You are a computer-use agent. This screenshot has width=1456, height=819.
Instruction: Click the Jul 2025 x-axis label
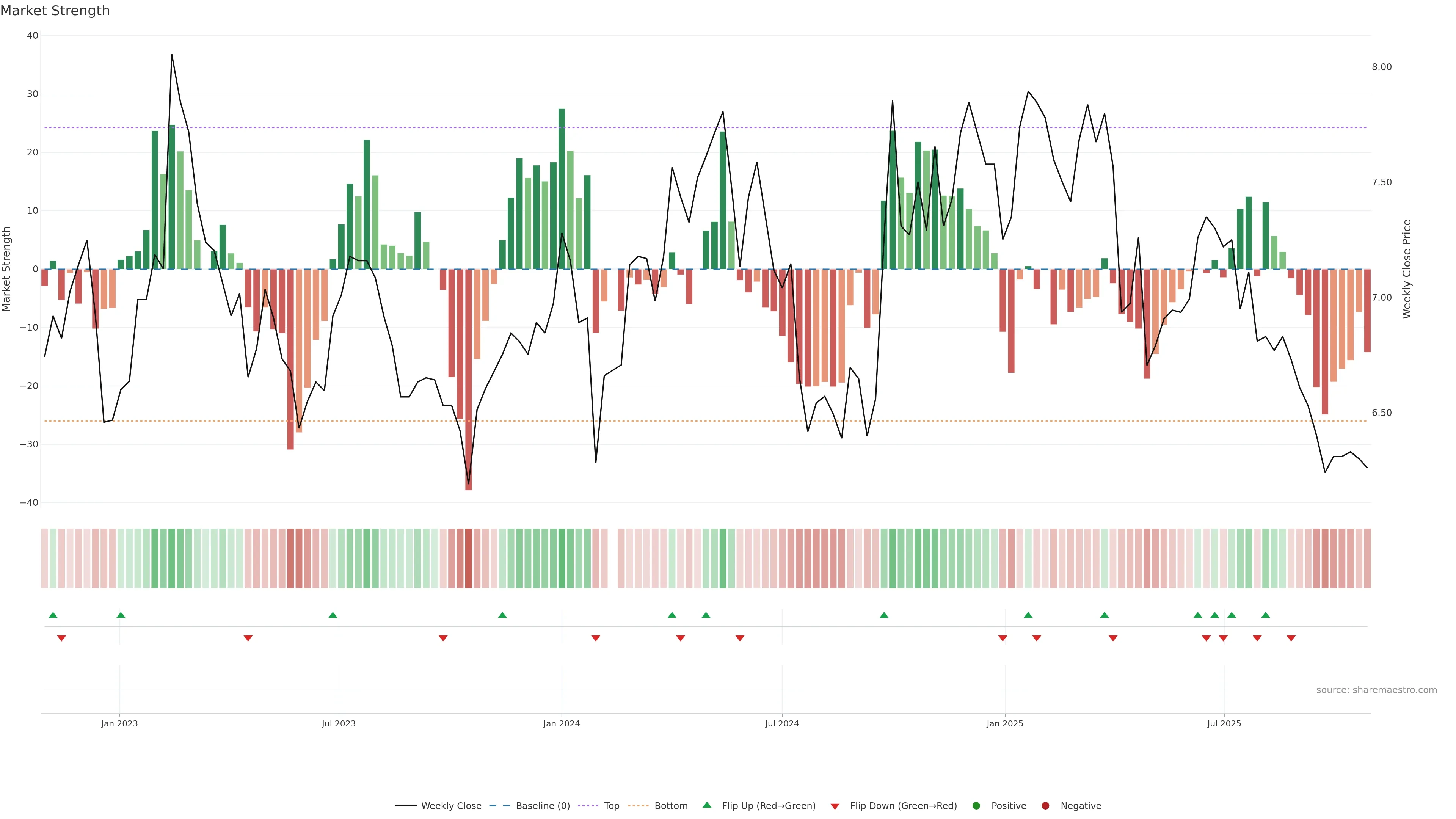click(x=1224, y=723)
